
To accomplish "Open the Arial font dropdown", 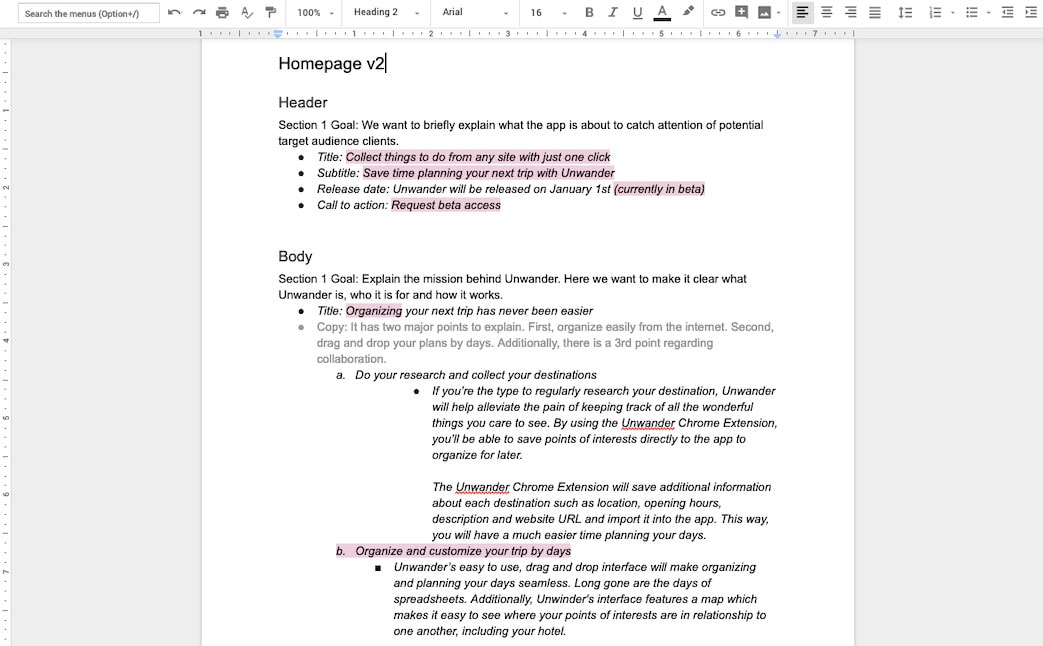I will [x=475, y=13].
